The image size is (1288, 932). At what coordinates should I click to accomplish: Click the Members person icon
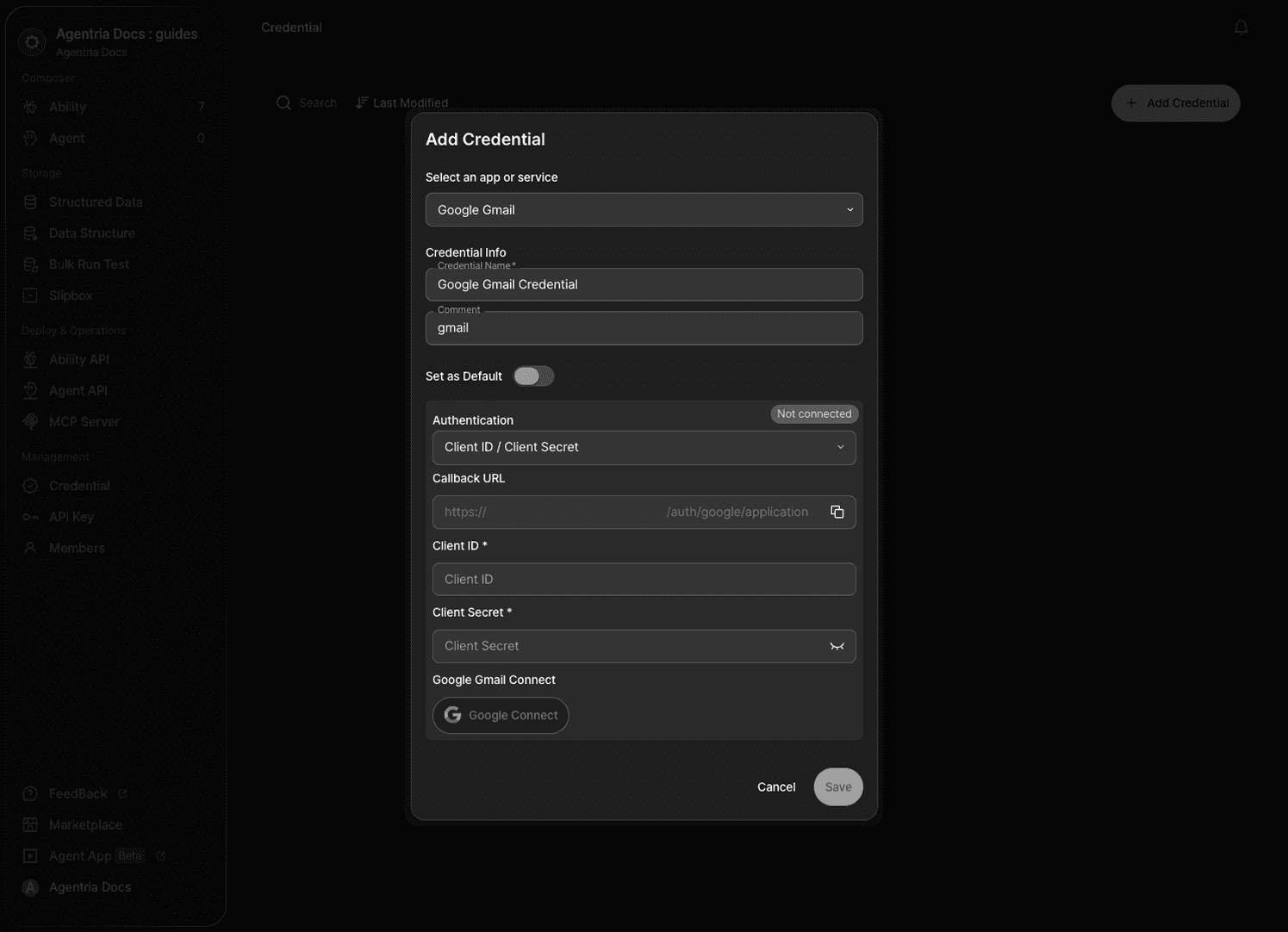30,548
